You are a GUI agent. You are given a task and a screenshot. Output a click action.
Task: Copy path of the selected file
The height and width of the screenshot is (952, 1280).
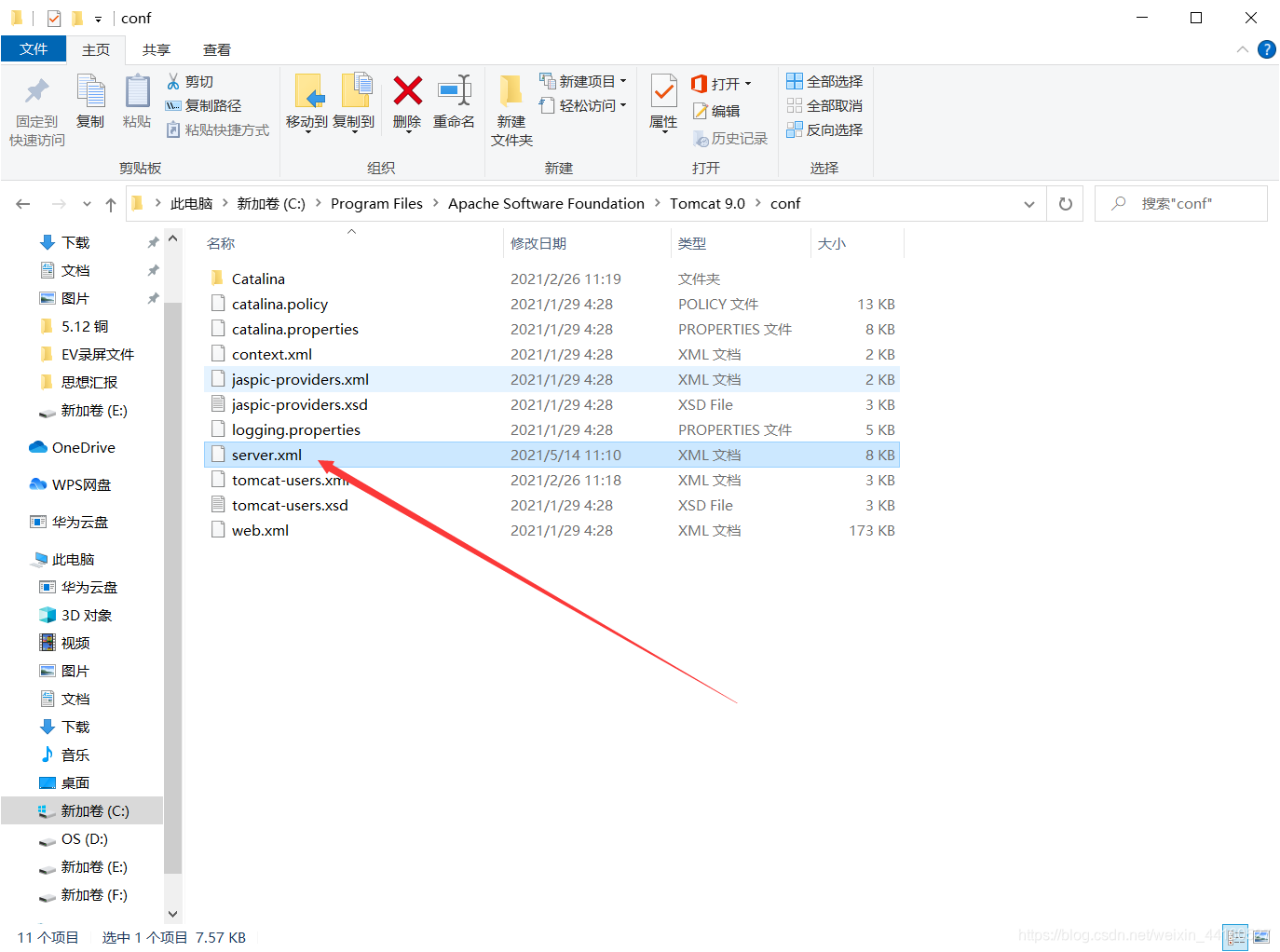pyautogui.click(x=203, y=106)
